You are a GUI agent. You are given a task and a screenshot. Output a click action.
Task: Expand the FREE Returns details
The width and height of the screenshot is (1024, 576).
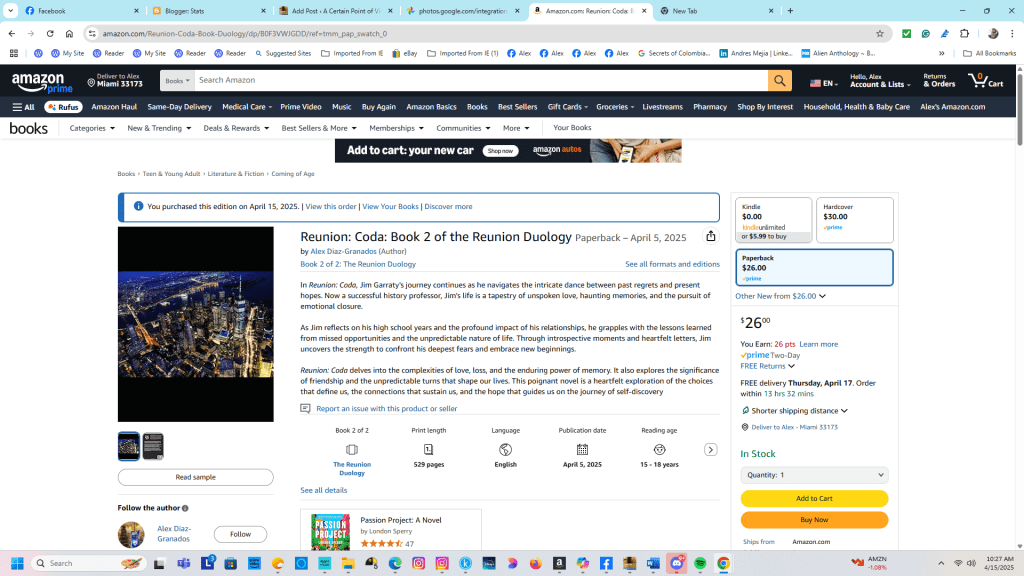pyautogui.click(x=767, y=366)
